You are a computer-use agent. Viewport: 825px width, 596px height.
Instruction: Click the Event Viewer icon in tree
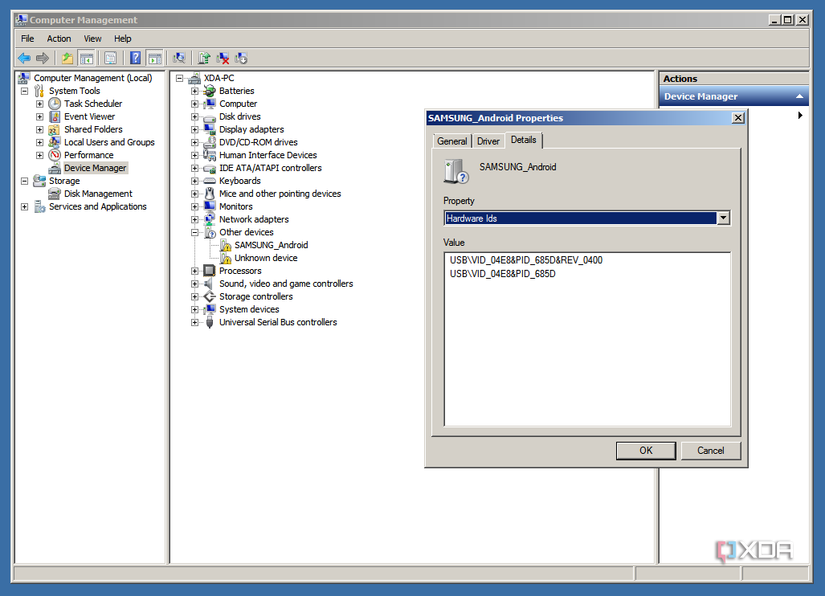55,116
